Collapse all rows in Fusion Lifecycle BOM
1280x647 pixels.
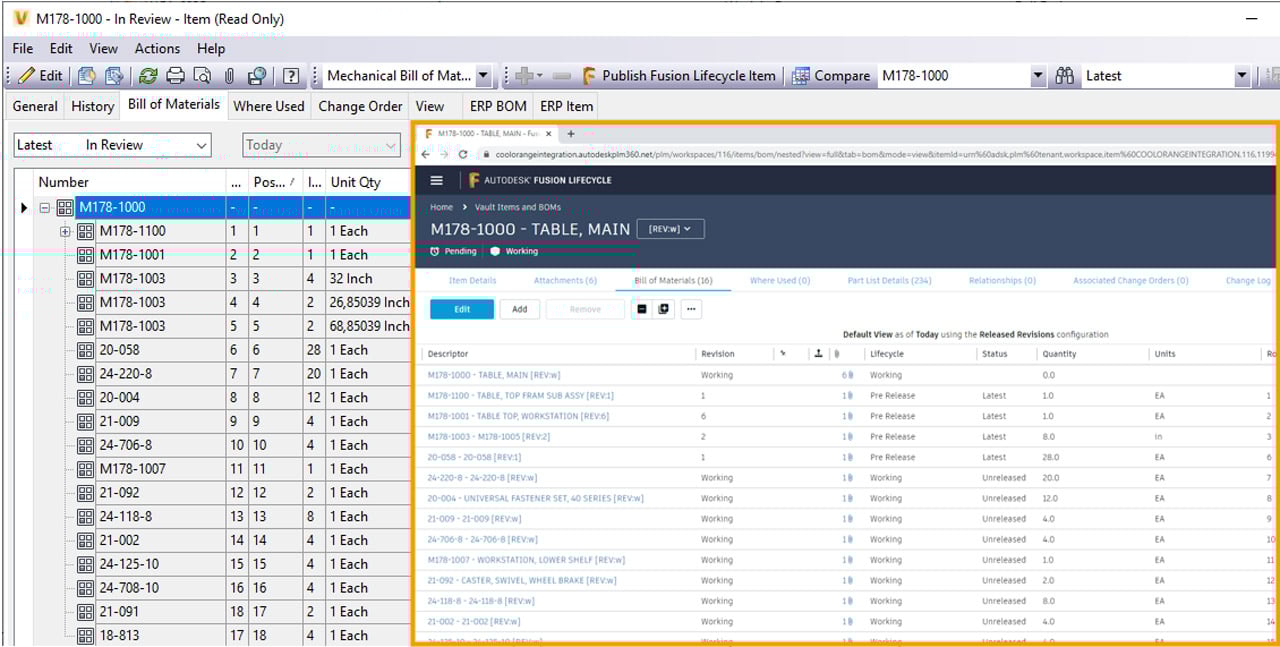pyautogui.click(x=641, y=310)
